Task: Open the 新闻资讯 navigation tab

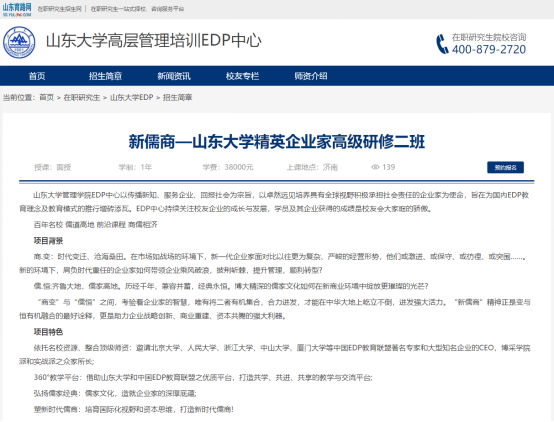Action: pos(174,76)
